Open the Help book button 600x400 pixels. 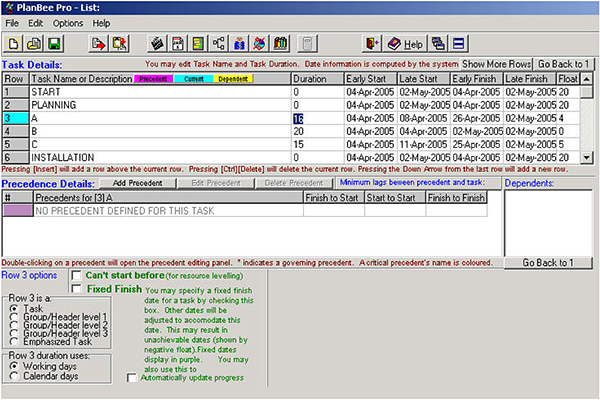point(405,44)
